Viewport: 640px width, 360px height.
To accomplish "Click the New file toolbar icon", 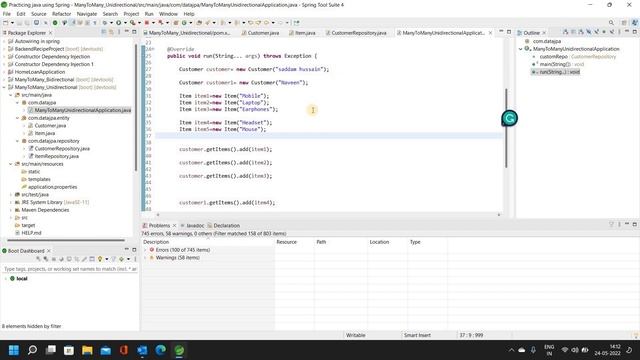I will tap(6, 23).
